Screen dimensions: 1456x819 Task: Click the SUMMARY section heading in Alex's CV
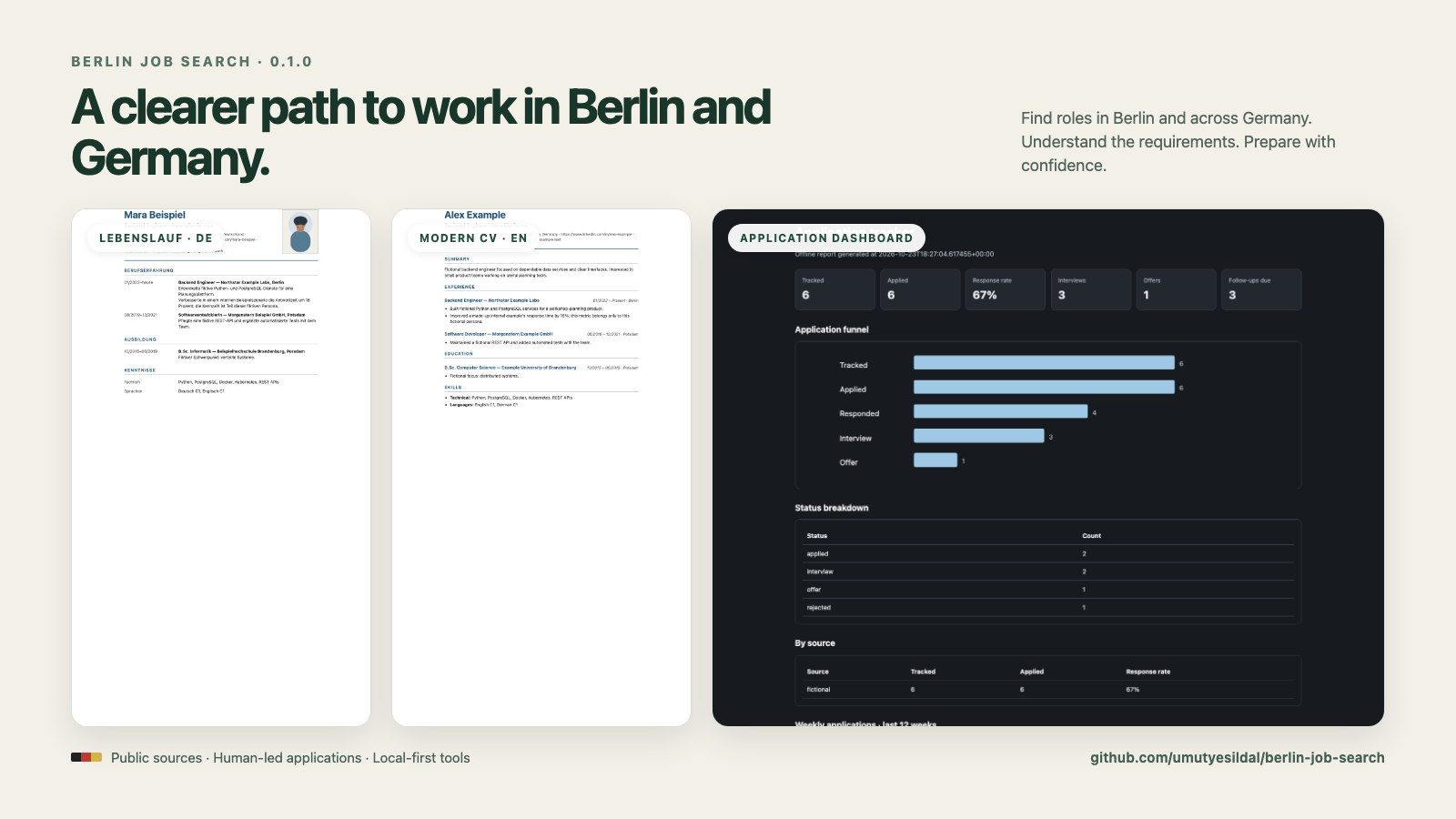(457, 259)
